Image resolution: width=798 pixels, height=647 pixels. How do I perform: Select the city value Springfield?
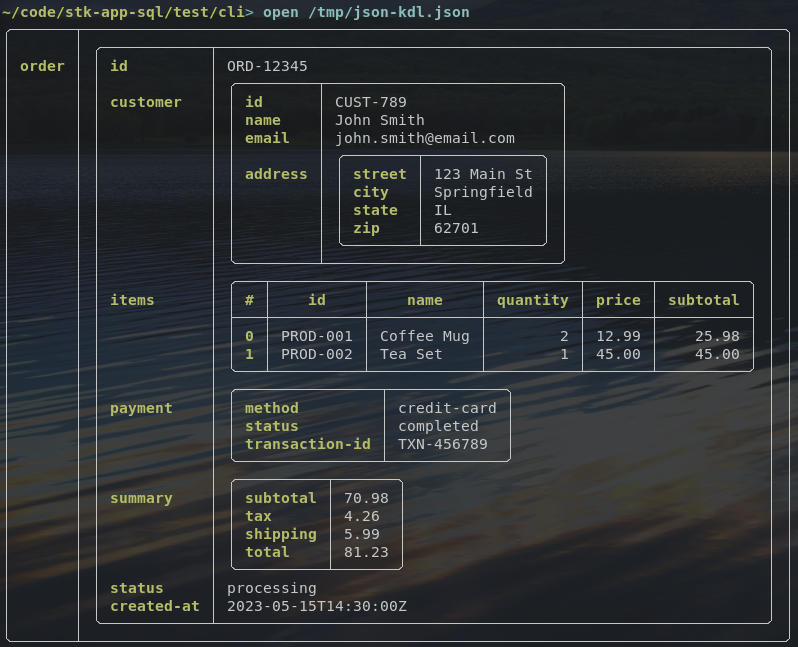click(x=483, y=192)
